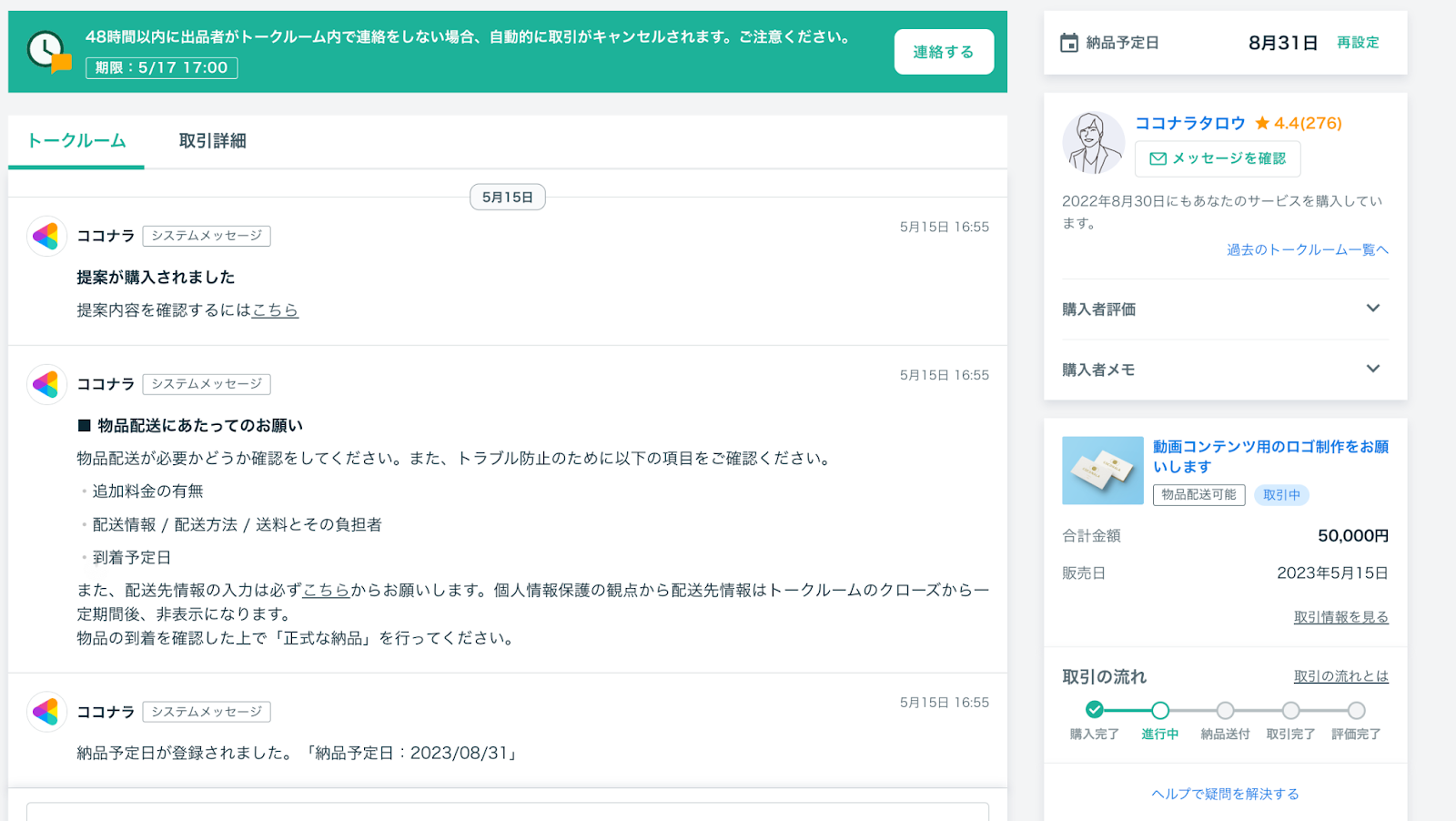The image size is (1456, 821).
Task: Click the 再設定 link for delivery date
Action: pyautogui.click(x=1357, y=43)
